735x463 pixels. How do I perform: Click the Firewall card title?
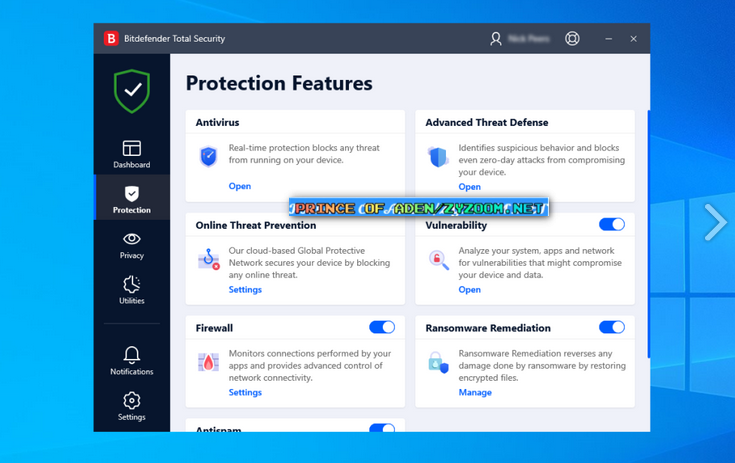pyautogui.click(x=214, y=328)
